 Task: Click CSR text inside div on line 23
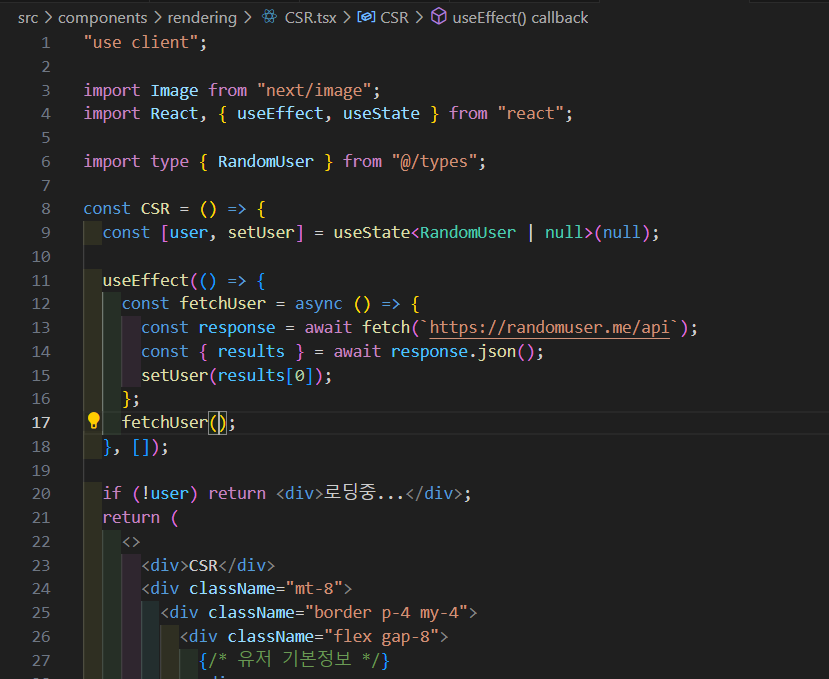204,565
